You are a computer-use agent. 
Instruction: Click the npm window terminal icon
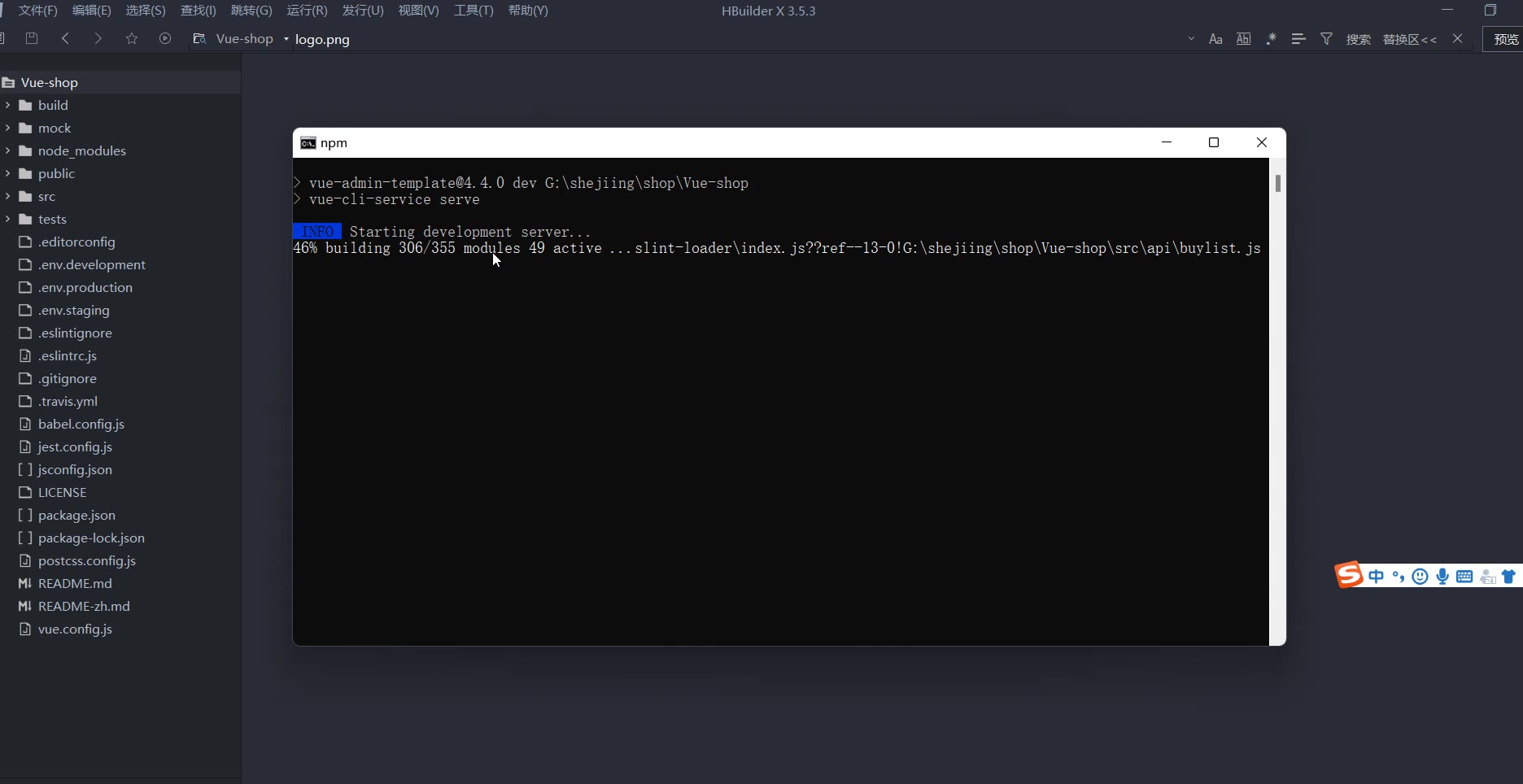[x=308, y=143]
